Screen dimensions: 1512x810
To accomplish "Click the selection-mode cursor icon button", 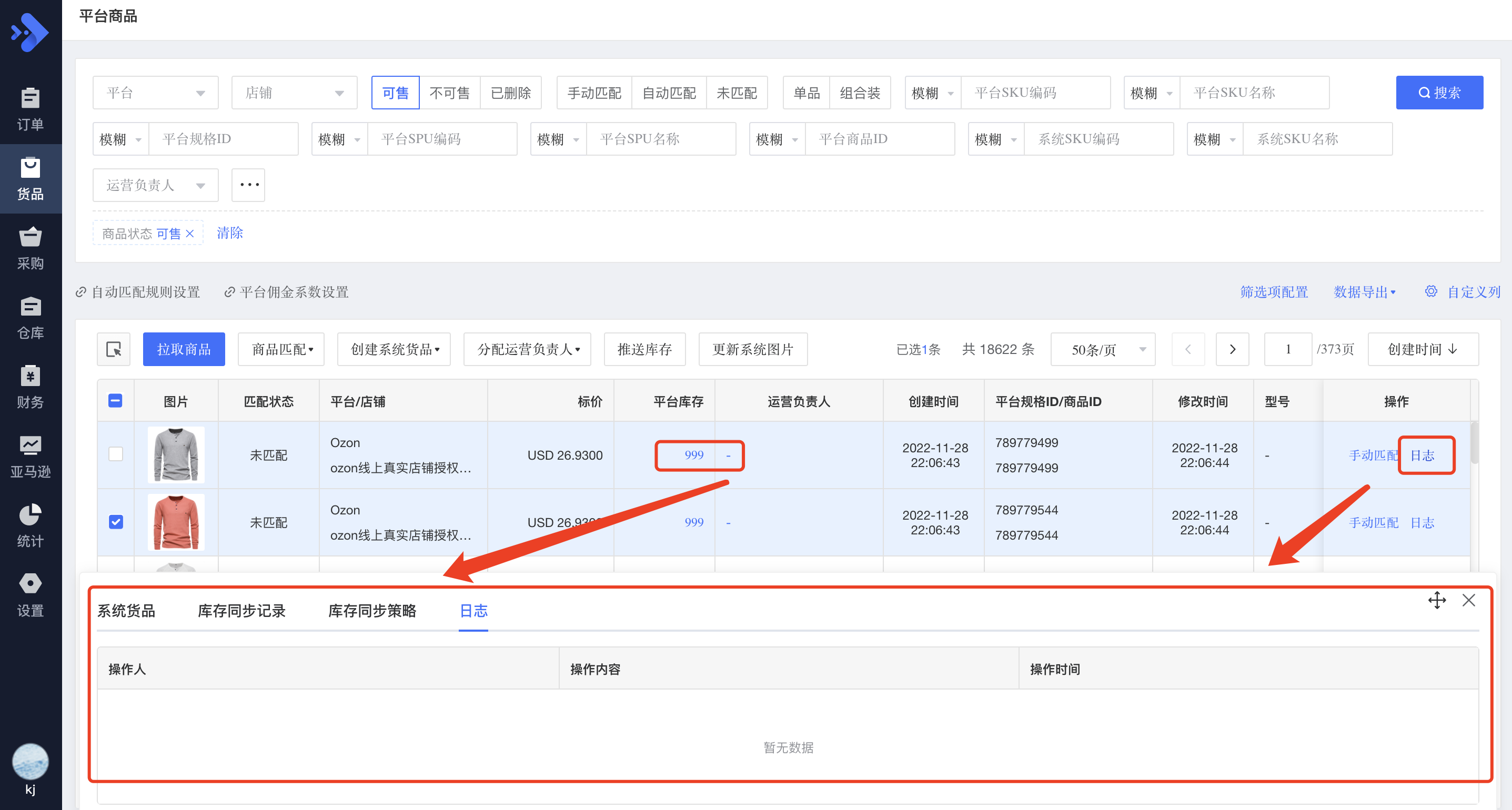I will coord(113,349).
